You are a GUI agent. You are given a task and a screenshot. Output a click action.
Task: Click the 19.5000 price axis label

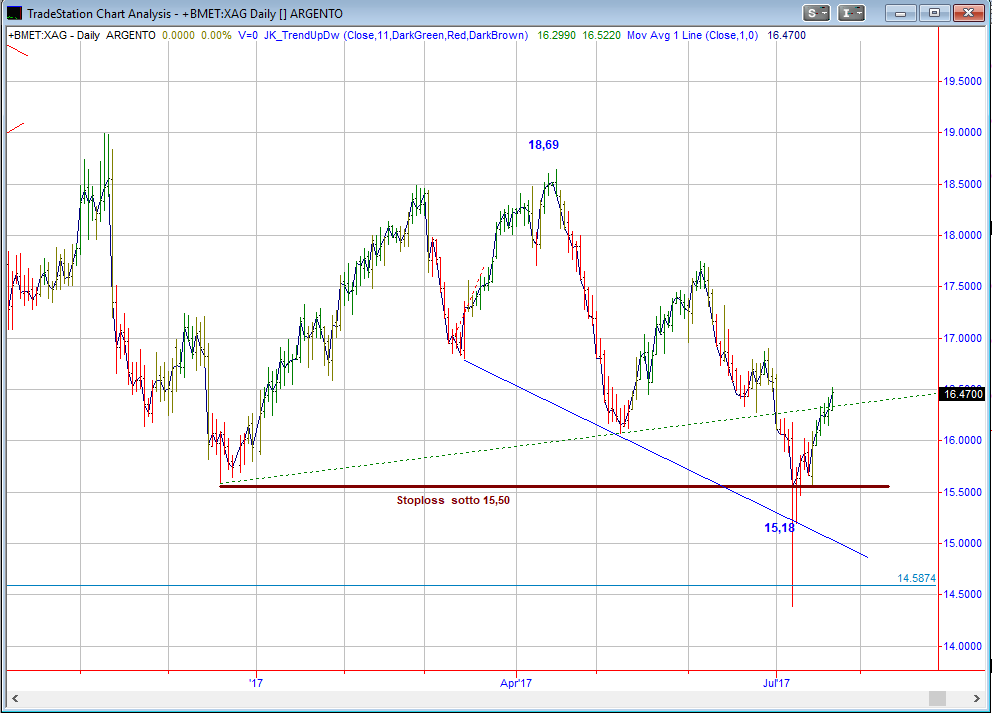tap(962, 82)
